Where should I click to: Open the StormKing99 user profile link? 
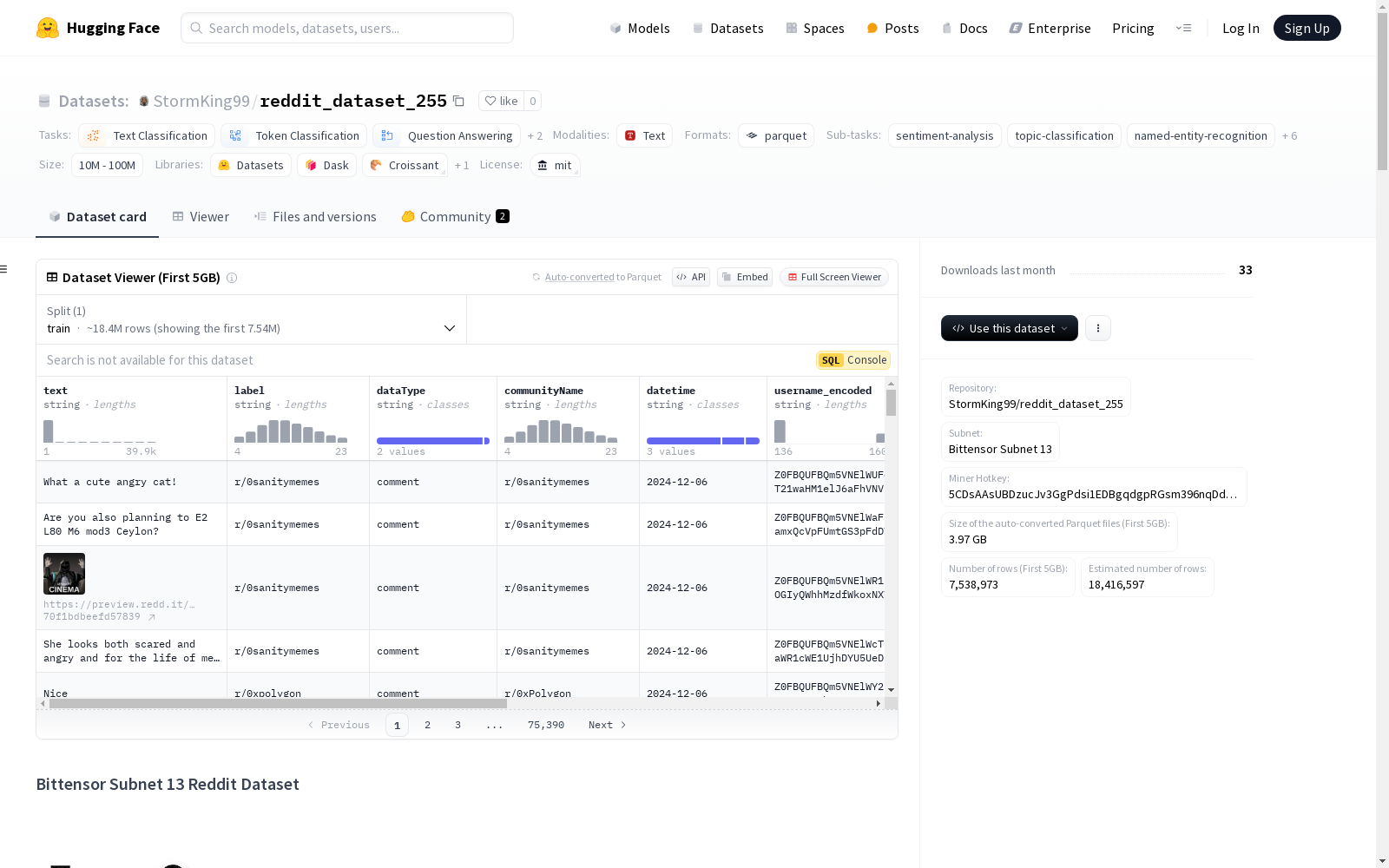point(201,102)
